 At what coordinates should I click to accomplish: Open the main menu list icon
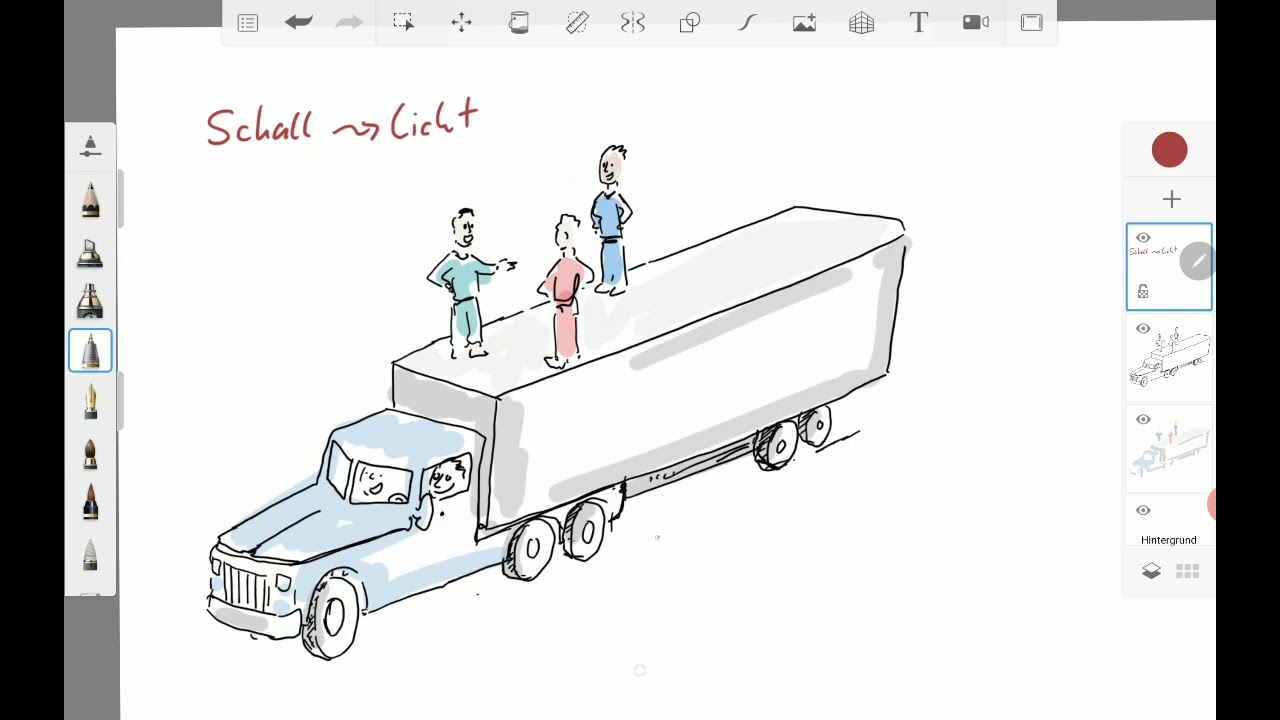248,22
